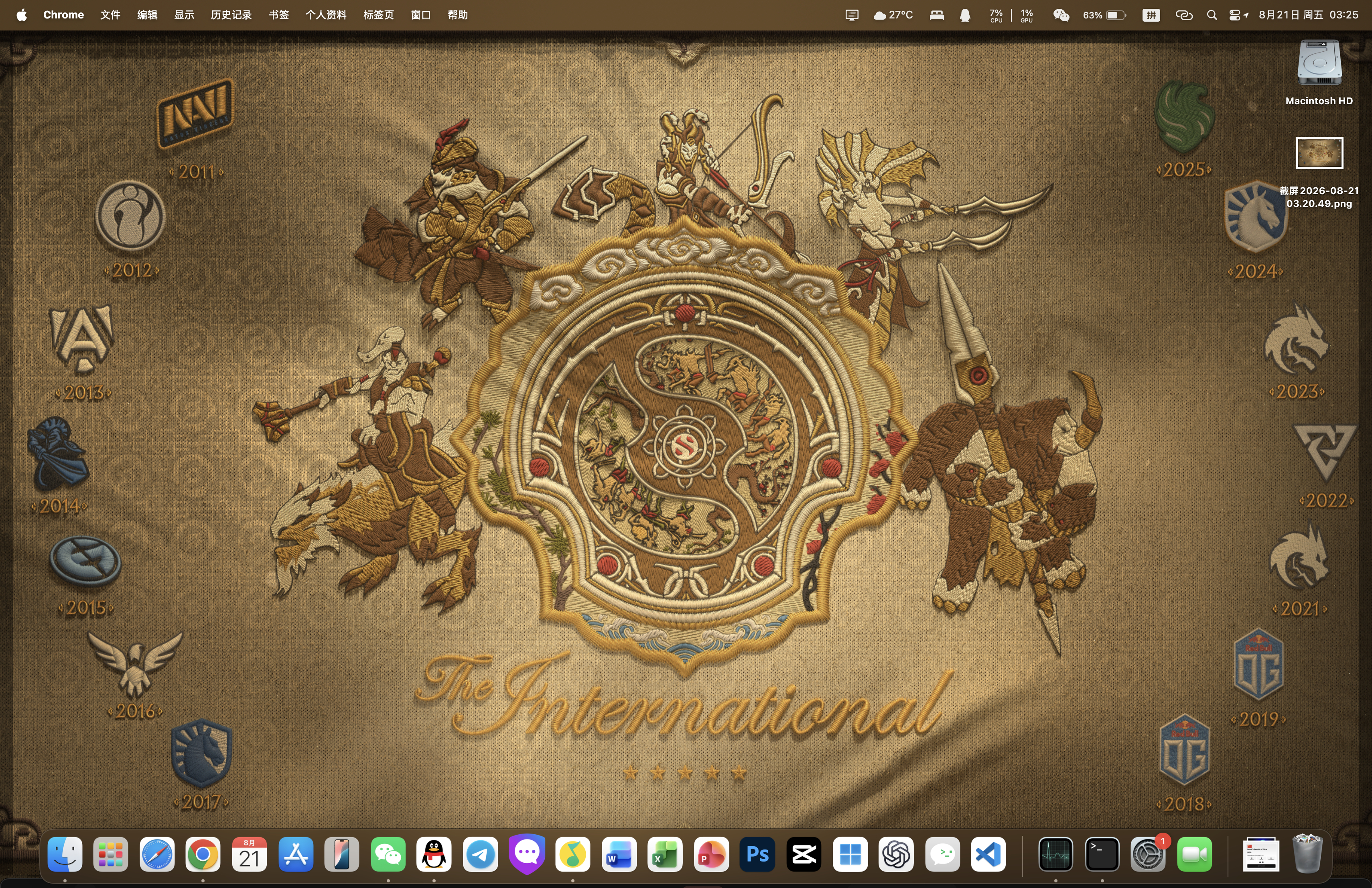Open the 个人资料 menu
Screen dimensions: 1372x888
click(x=326, y=15)
